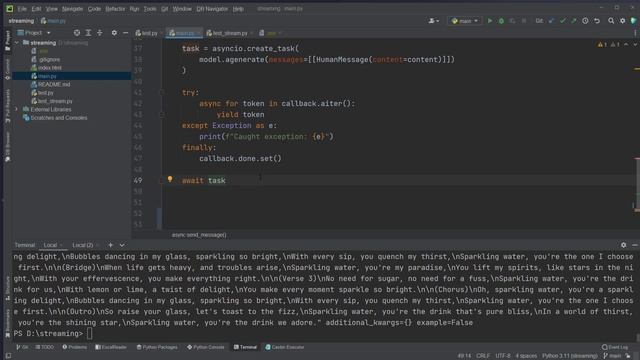Image resolution: width=640 pixels, height=360 pixels.
Task: Click the yellow lightbulb intention icon
Action: click(170, 179)
